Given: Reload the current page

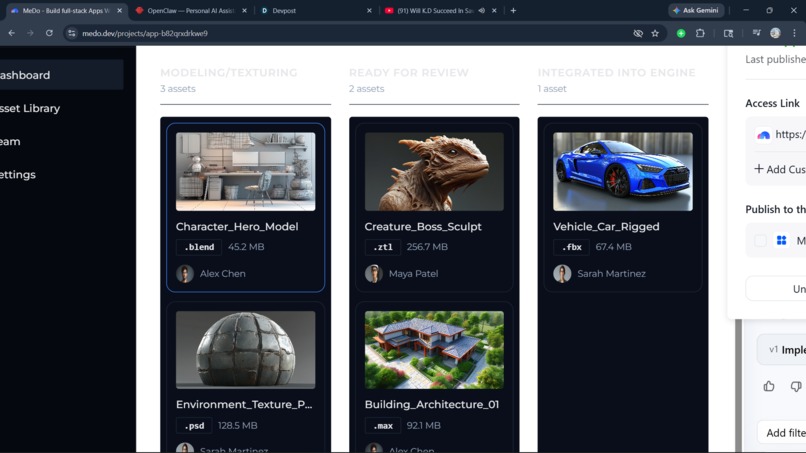Looking at the screenshot, I should (x=49, y=33).
